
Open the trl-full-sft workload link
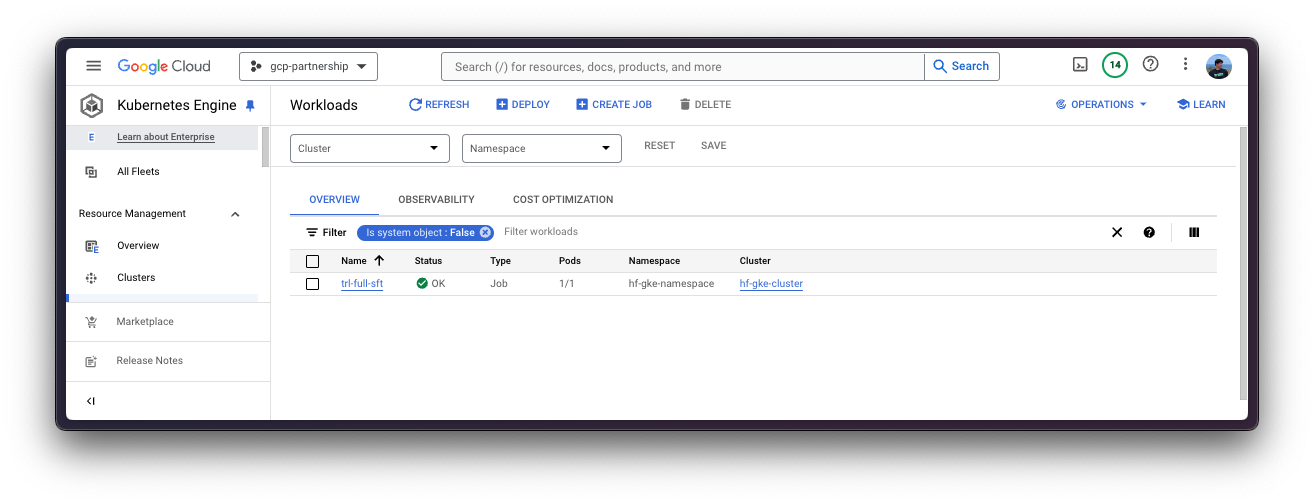pos(362,284)
